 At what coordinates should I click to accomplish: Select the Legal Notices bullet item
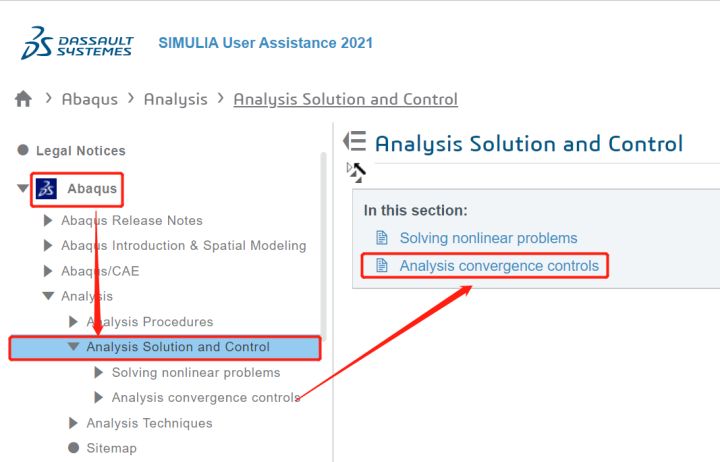(x=72, y=151)
